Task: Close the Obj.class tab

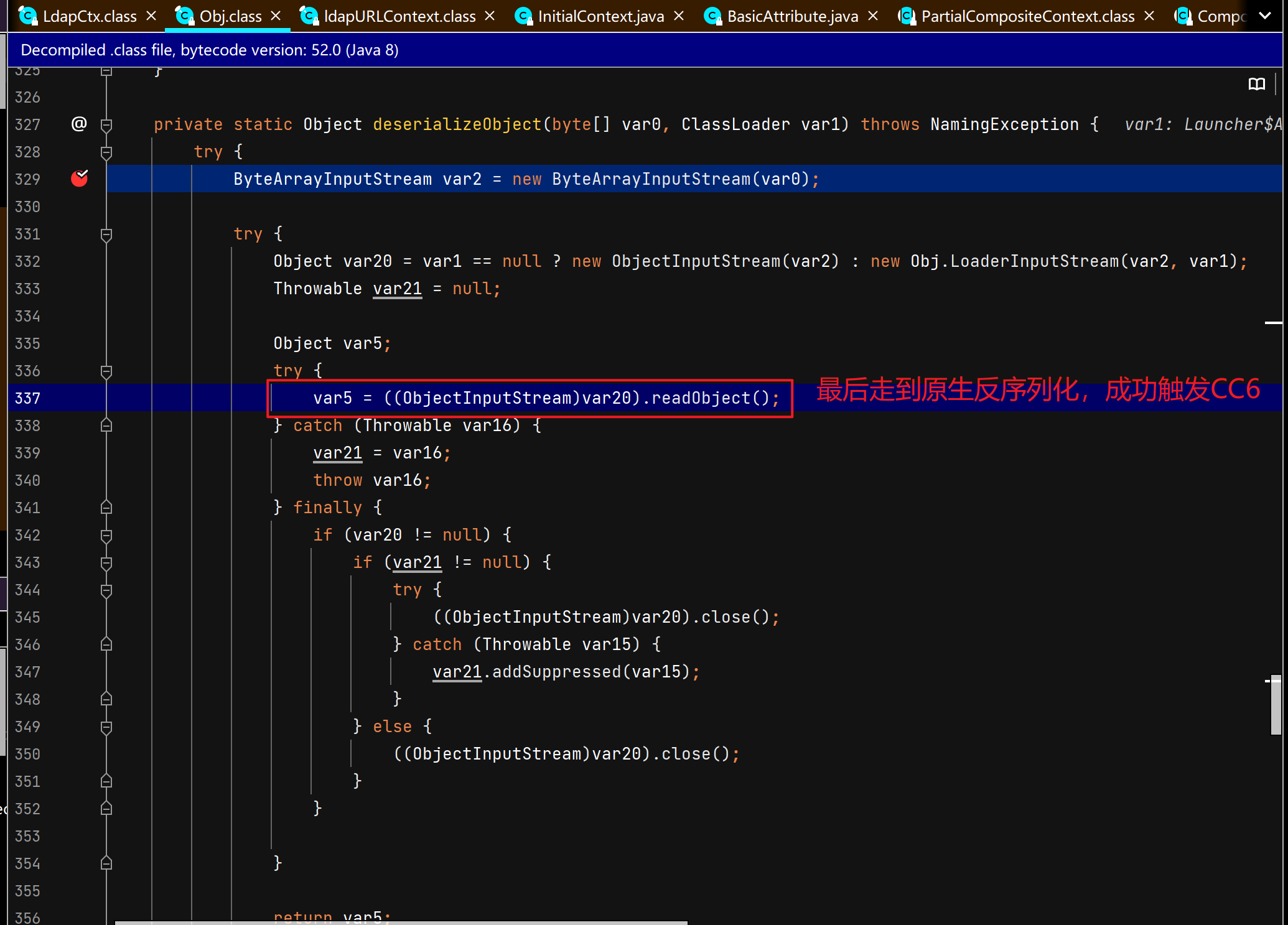Action: [276, 16]
